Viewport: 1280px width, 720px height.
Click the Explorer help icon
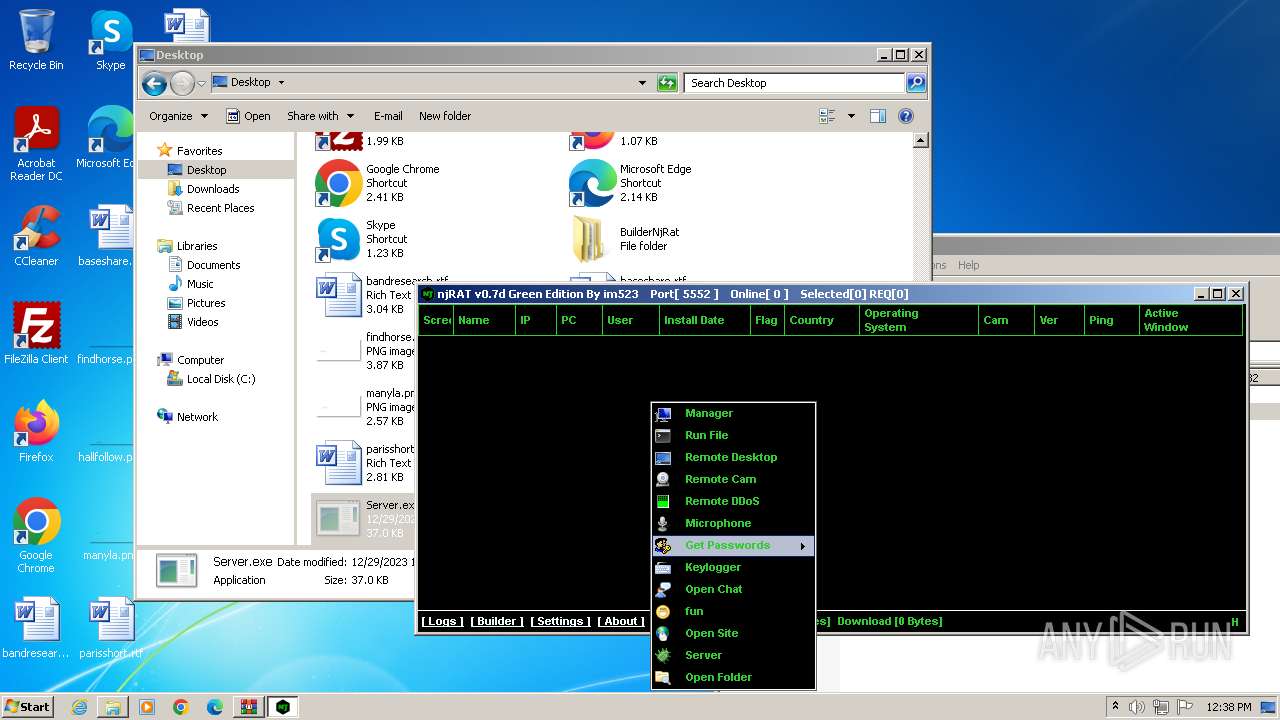pos(906,116)
